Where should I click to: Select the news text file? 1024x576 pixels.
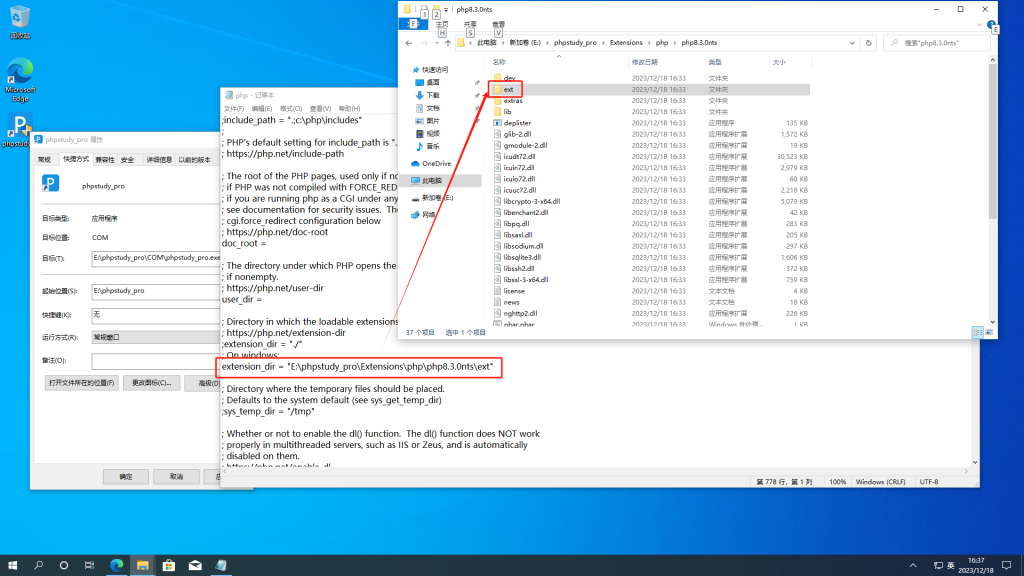tap(511, 302)
